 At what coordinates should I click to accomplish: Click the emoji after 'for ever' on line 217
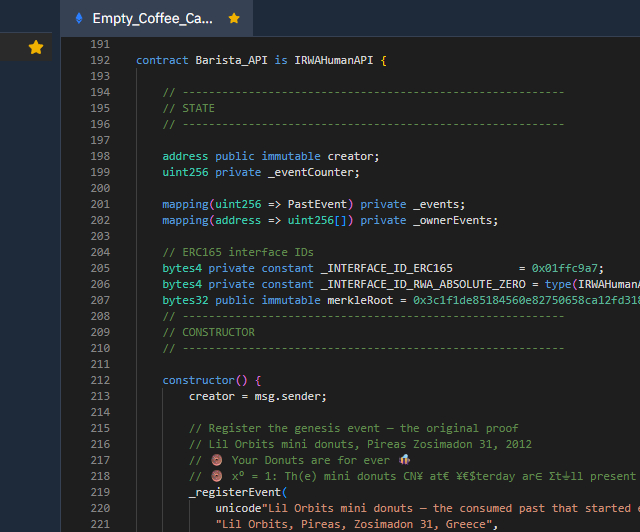point(403,460)
